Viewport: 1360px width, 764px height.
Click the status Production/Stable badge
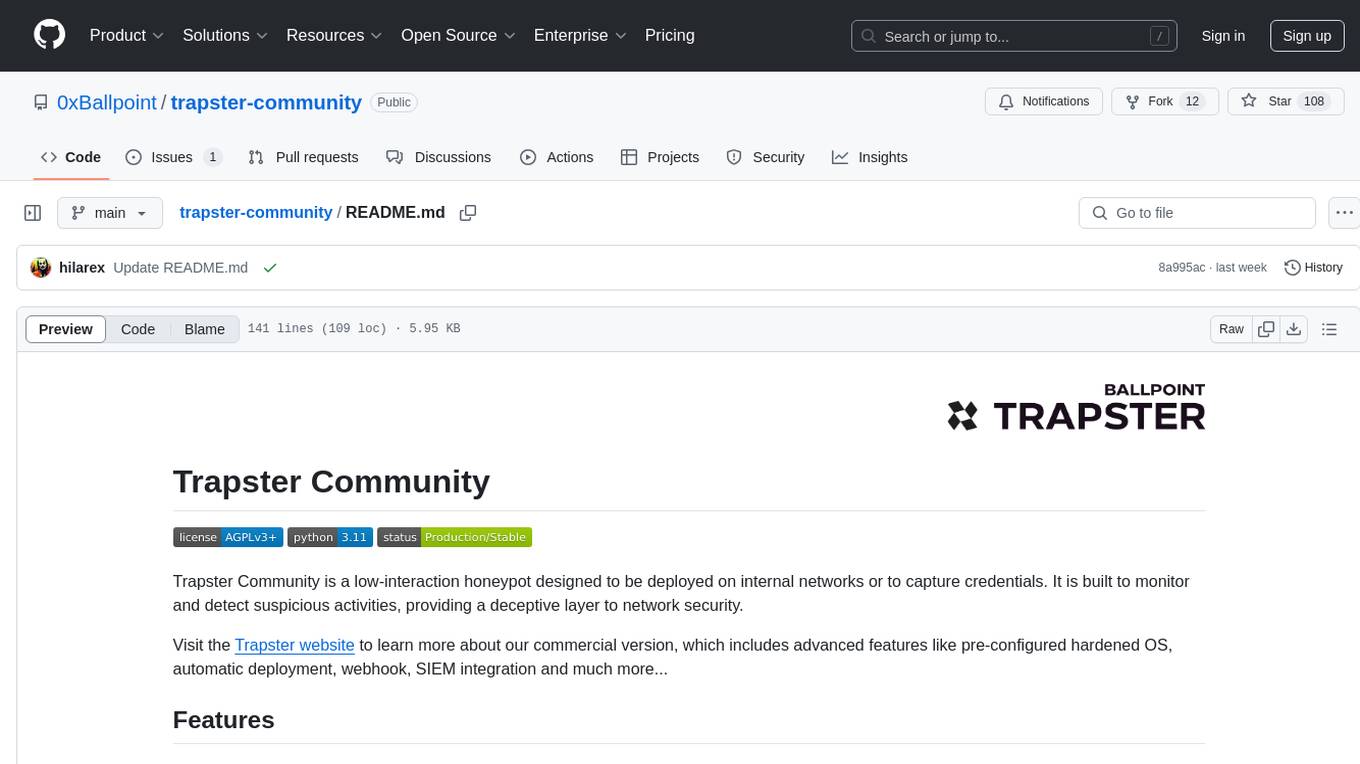(454, 537)
